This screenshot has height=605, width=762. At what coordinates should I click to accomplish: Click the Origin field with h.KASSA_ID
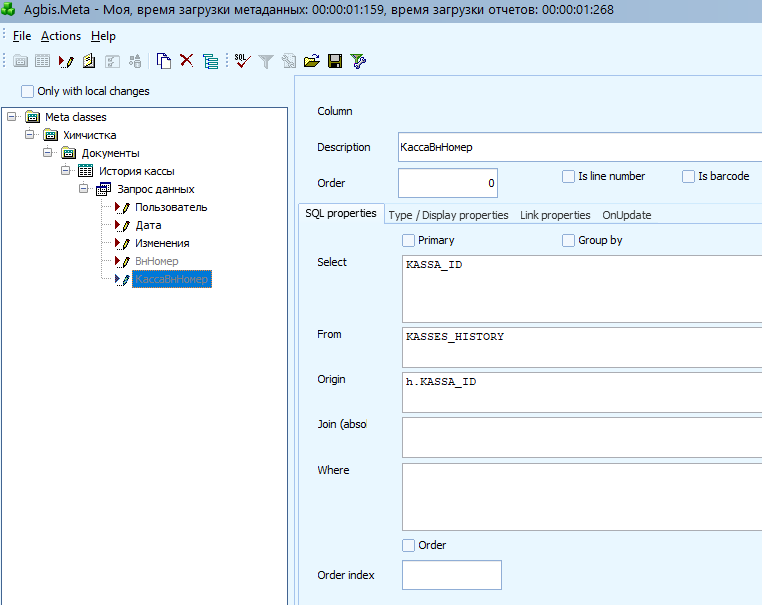(x=582, y=393)
